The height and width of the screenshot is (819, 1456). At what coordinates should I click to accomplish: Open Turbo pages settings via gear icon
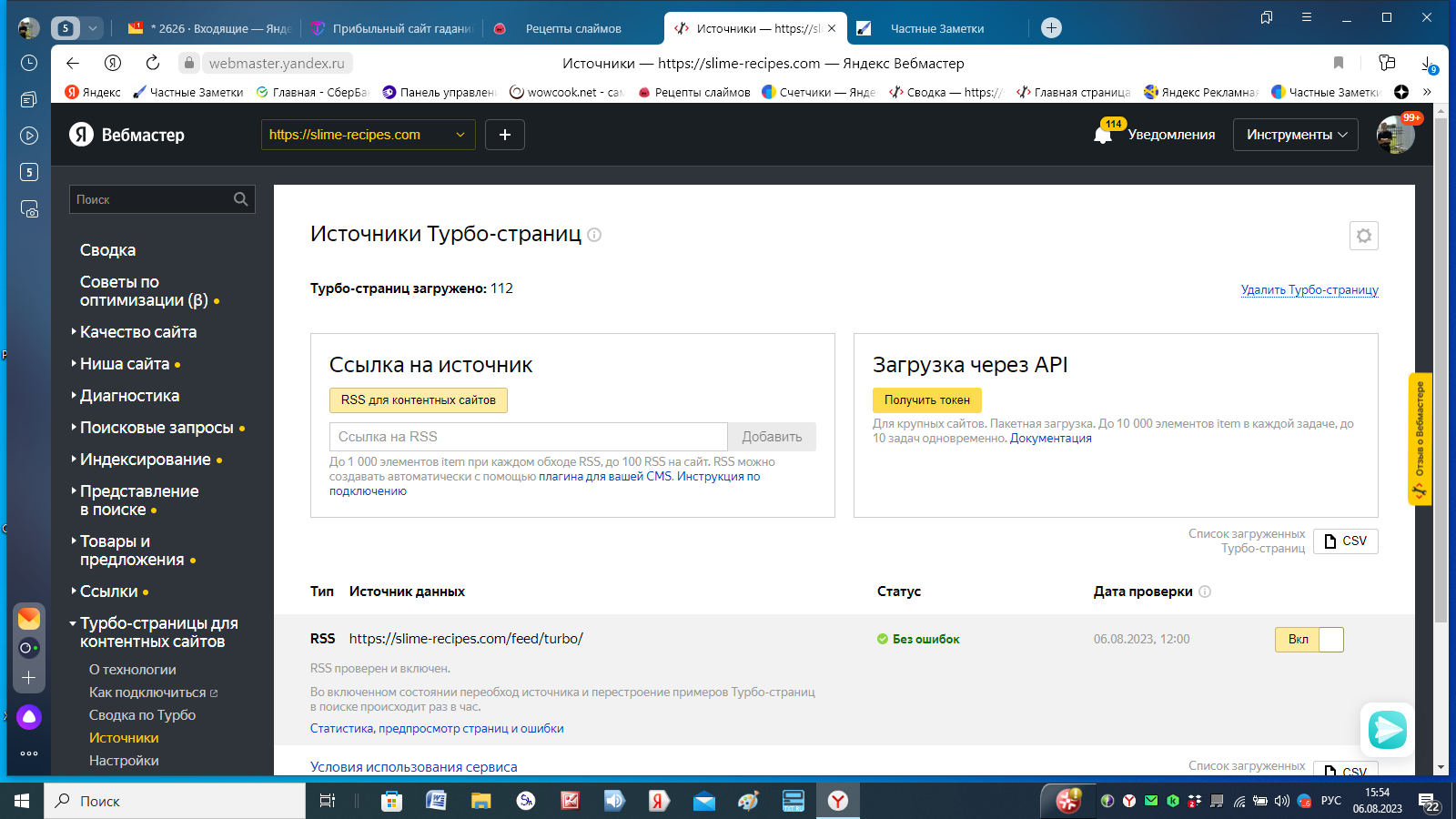click(x=1364, y=236)
